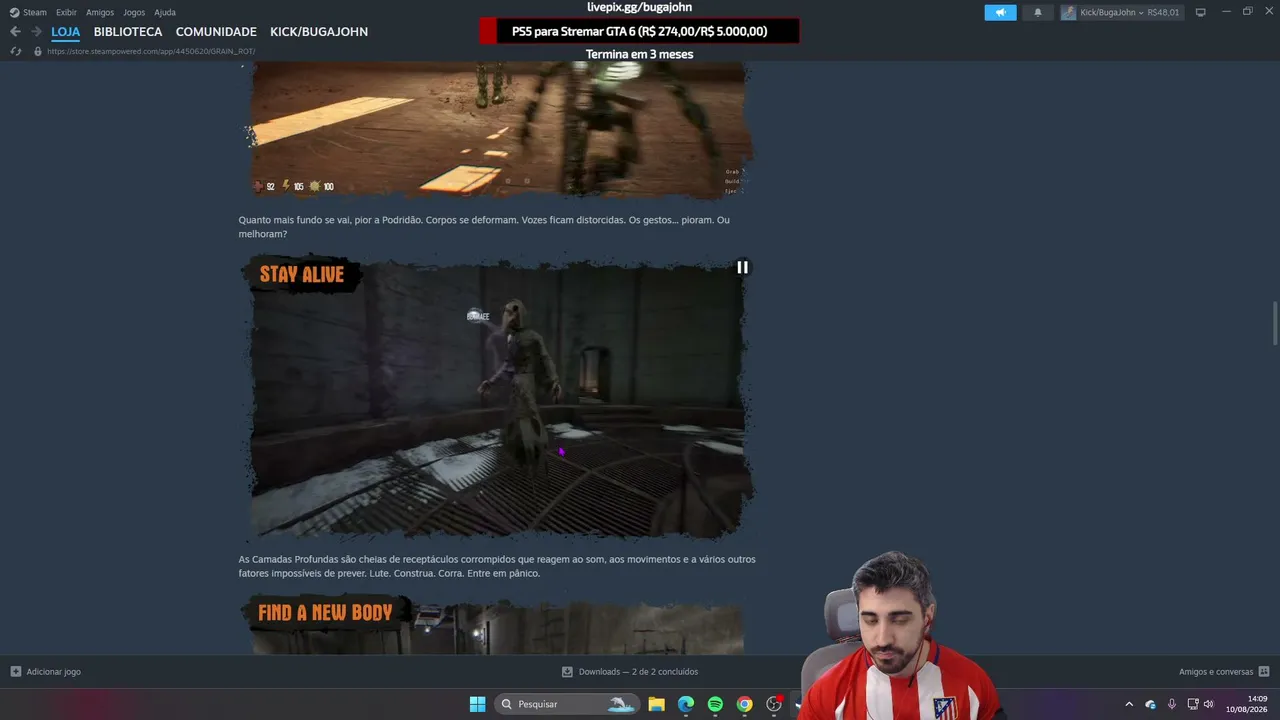Click the R$48,01 wallet balance
The height and width of the screenshot is (720, 1280).
click(x=1163, y=12)
